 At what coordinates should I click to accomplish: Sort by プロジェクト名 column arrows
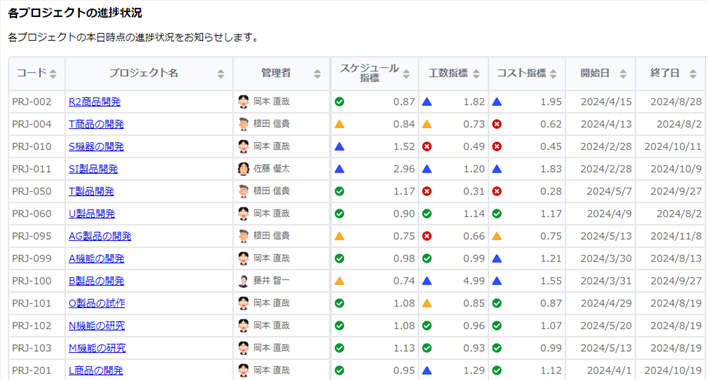[x=221, y=74]
